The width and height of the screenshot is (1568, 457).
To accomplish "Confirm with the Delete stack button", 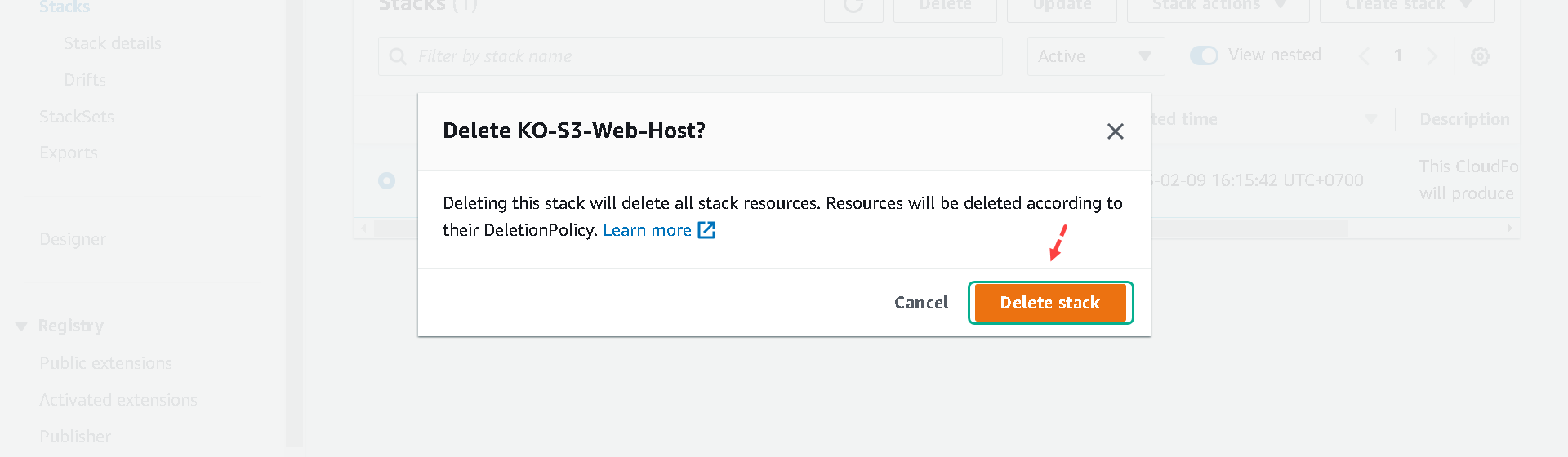I will coord(1050,303).
